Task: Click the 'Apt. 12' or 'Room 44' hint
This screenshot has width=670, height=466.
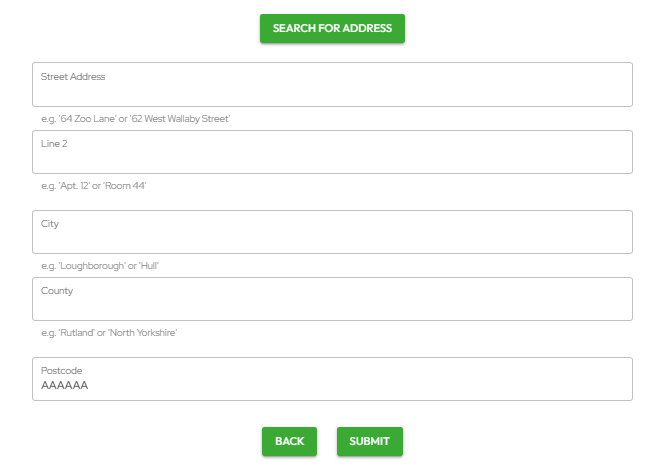Action: [94, 186]
